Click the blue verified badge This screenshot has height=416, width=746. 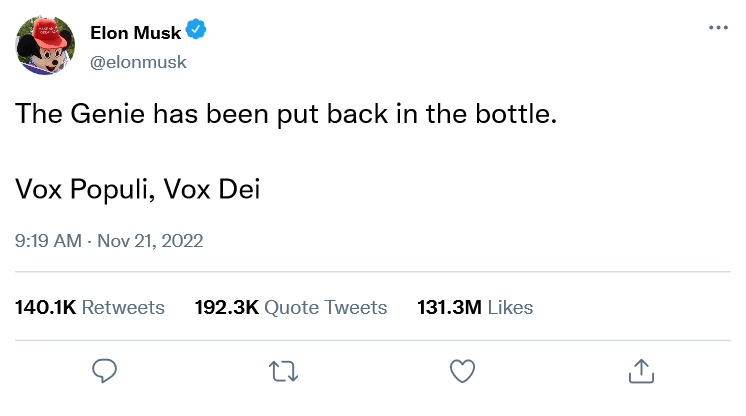198,33
